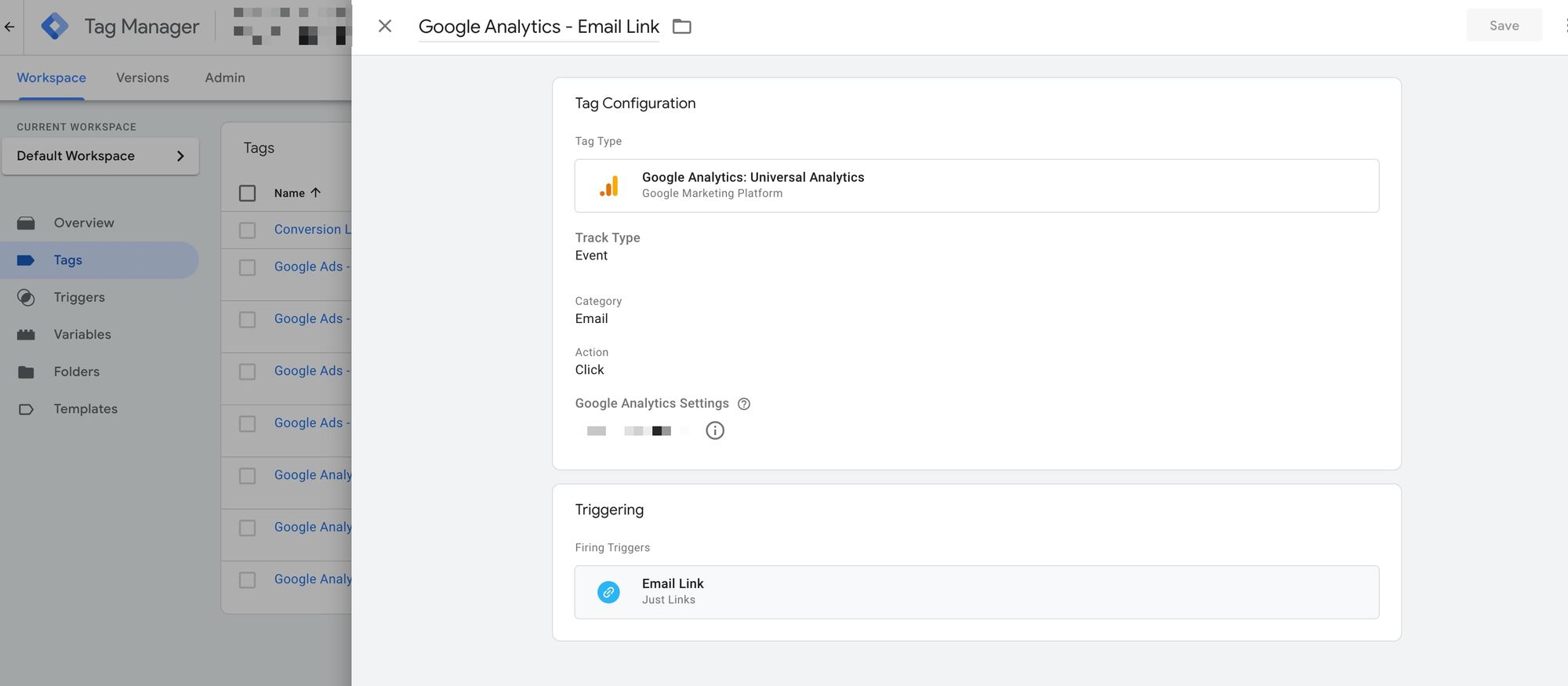Viewport: 1568px width, 686px height.
Task: Open help for Google Analytics Settings
Action: (744, 404)
